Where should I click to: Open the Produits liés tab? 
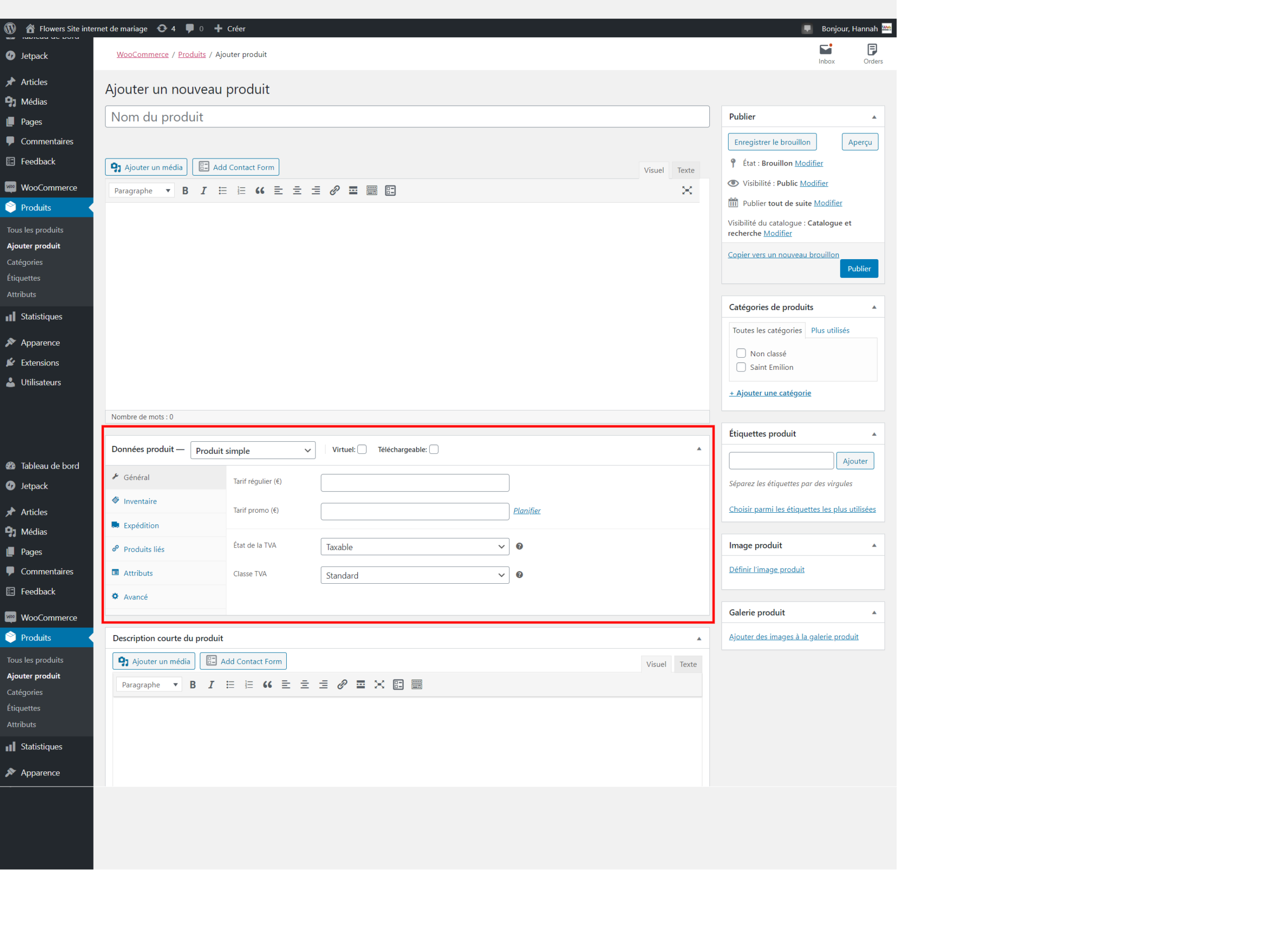pyautogui.click(x=166, y=549)
